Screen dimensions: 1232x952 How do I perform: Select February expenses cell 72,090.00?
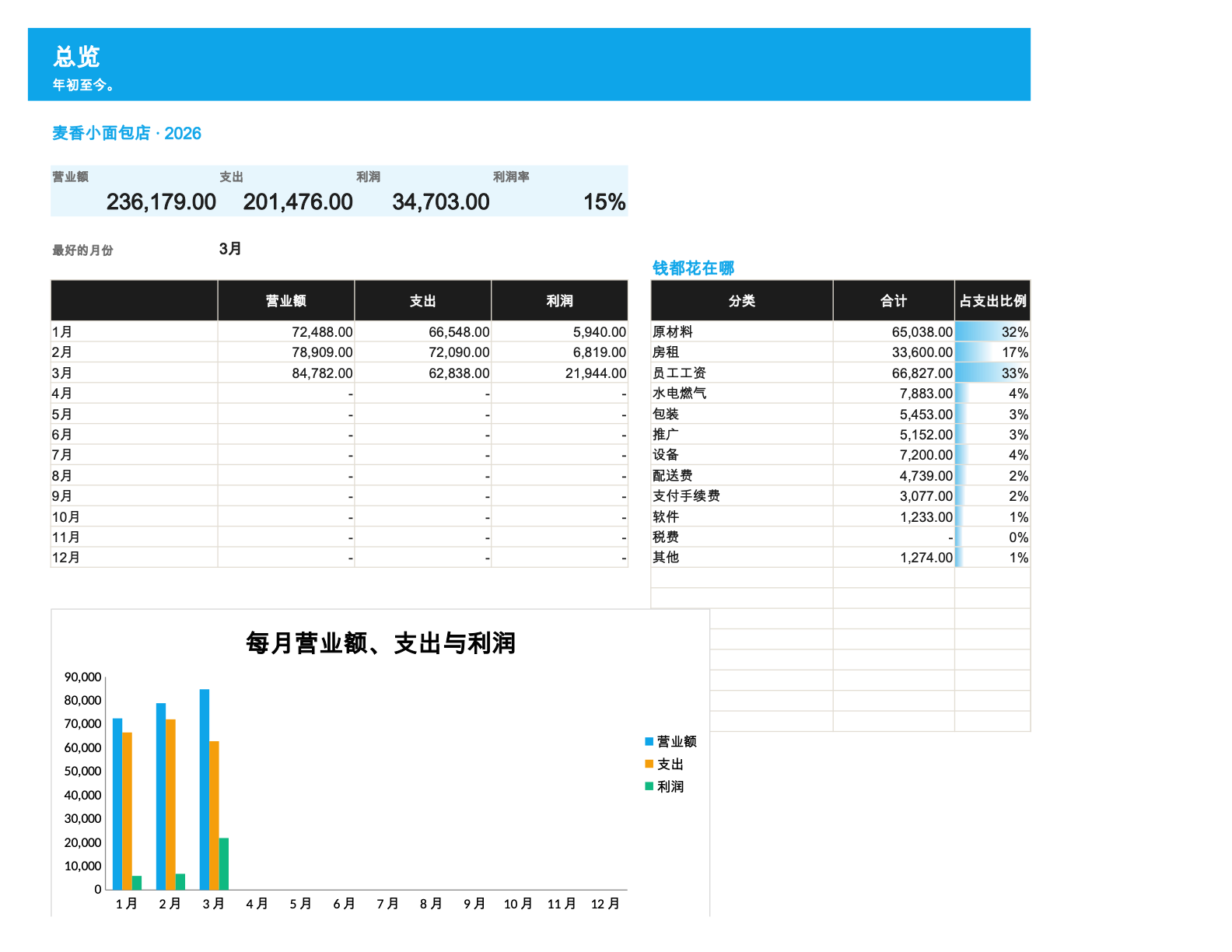423,352
